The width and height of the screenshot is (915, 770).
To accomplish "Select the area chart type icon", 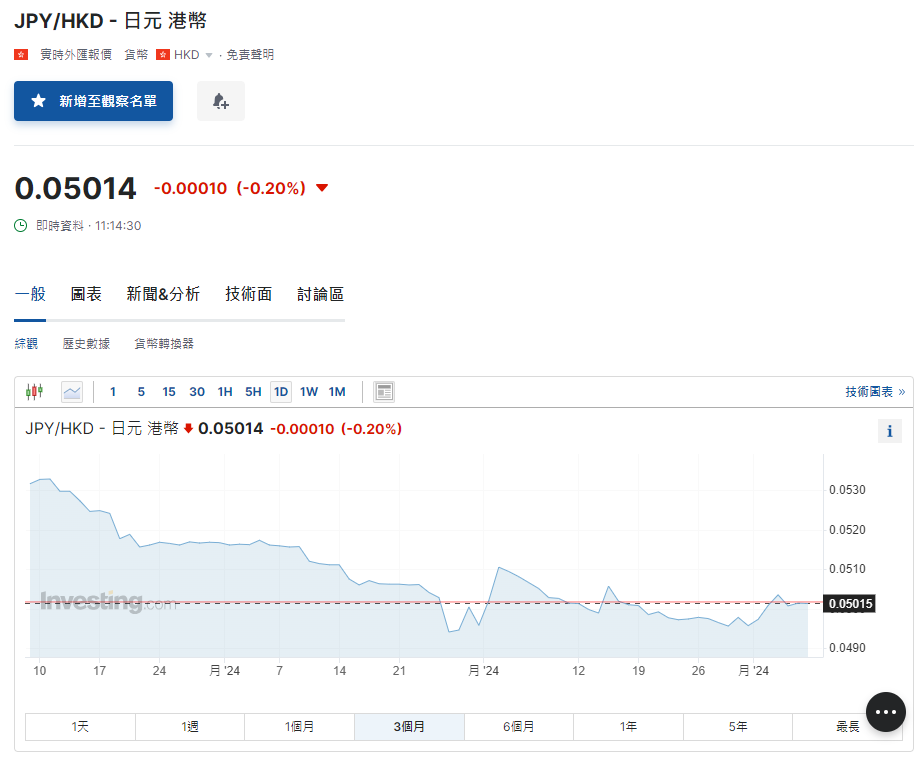I will tap(72, 392).
